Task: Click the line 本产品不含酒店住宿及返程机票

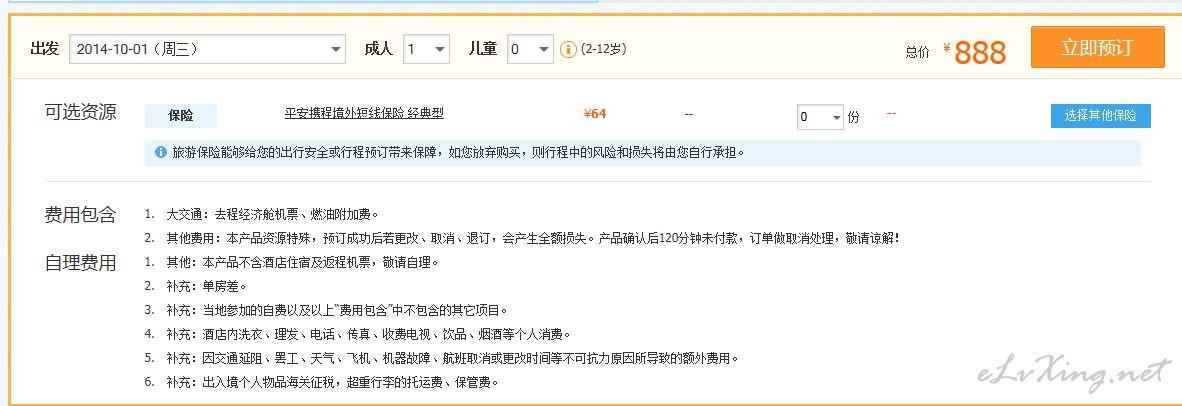Action: point(302,263)
